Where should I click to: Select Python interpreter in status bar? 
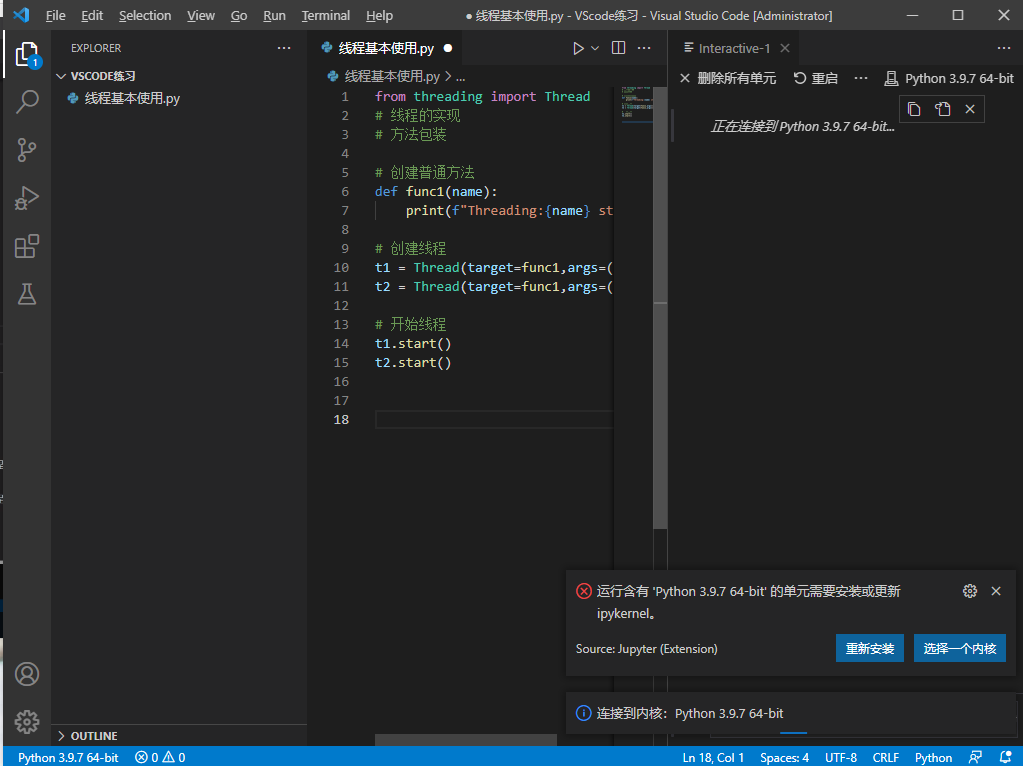(x=68, y=758)
